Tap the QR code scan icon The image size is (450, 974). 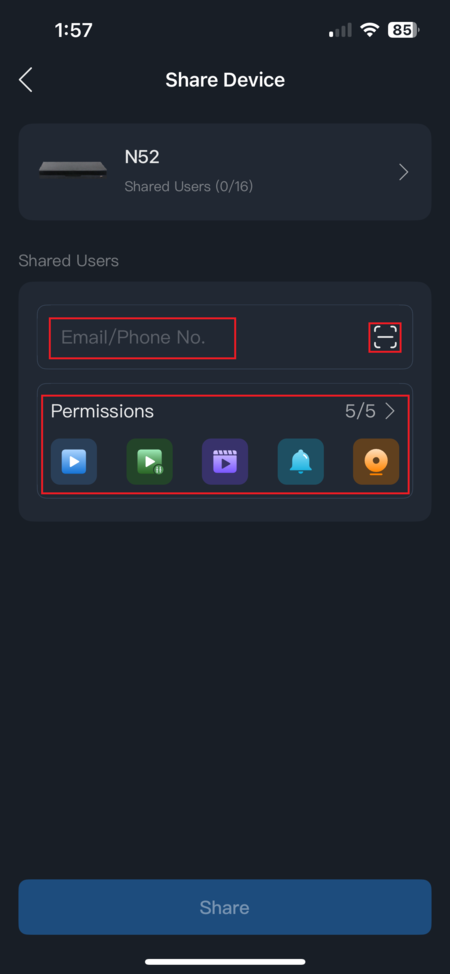tap(385, 338)
